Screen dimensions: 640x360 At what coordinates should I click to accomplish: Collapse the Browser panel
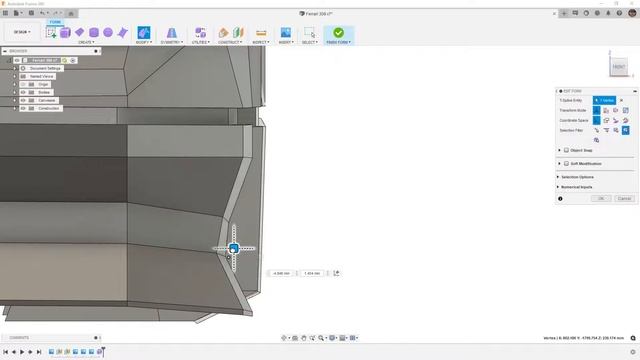point(4,51)
